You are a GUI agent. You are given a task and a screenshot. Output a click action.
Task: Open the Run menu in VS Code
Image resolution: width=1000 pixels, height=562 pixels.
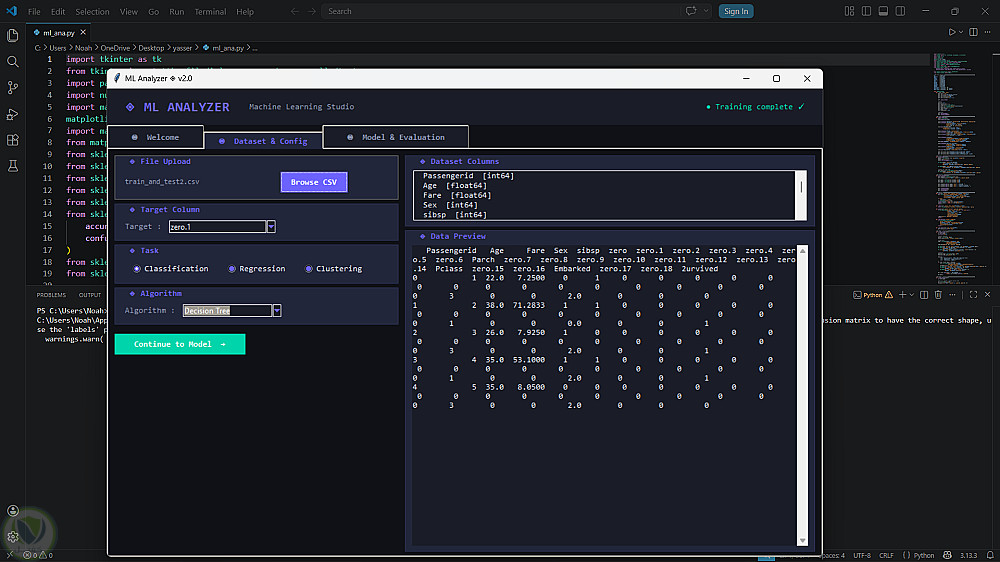pos(177,11)
